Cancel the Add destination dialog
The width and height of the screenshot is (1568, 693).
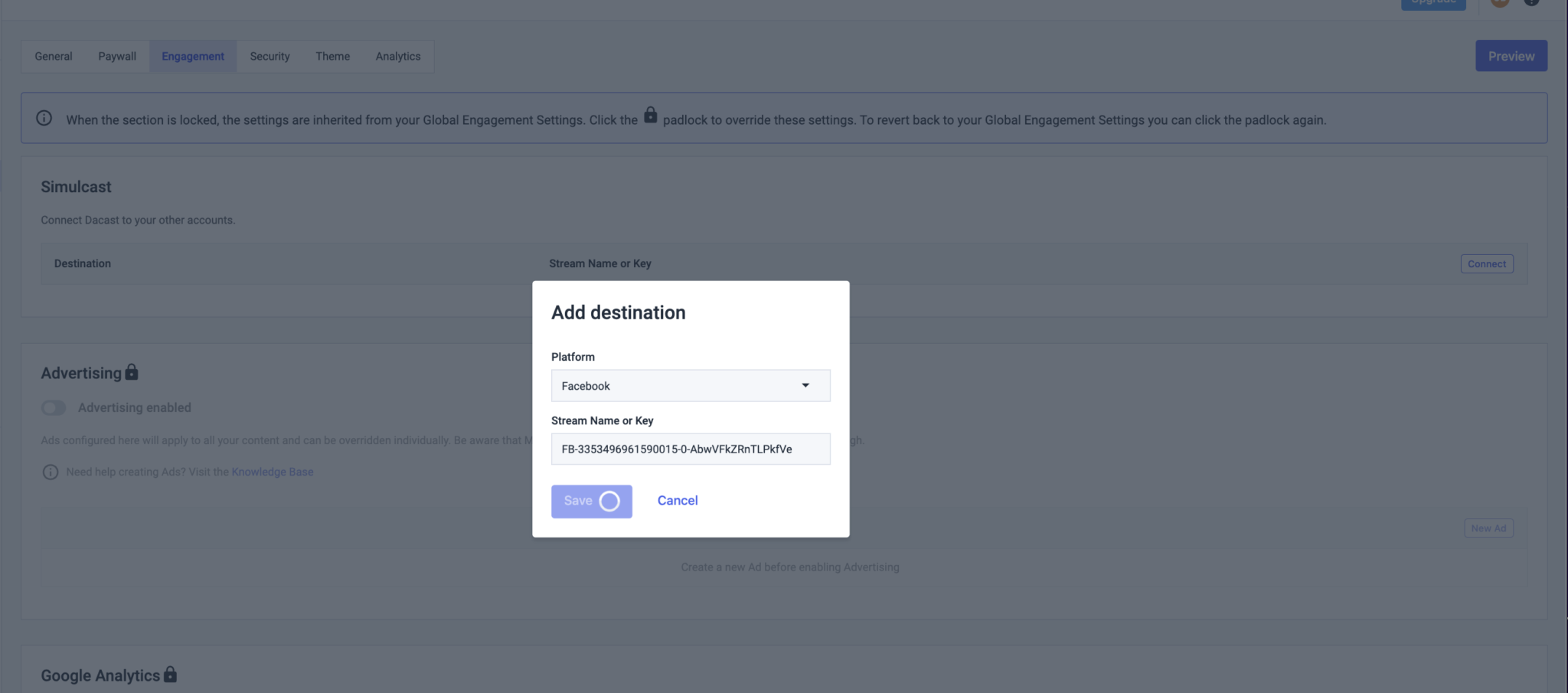[x=677, y=500]
